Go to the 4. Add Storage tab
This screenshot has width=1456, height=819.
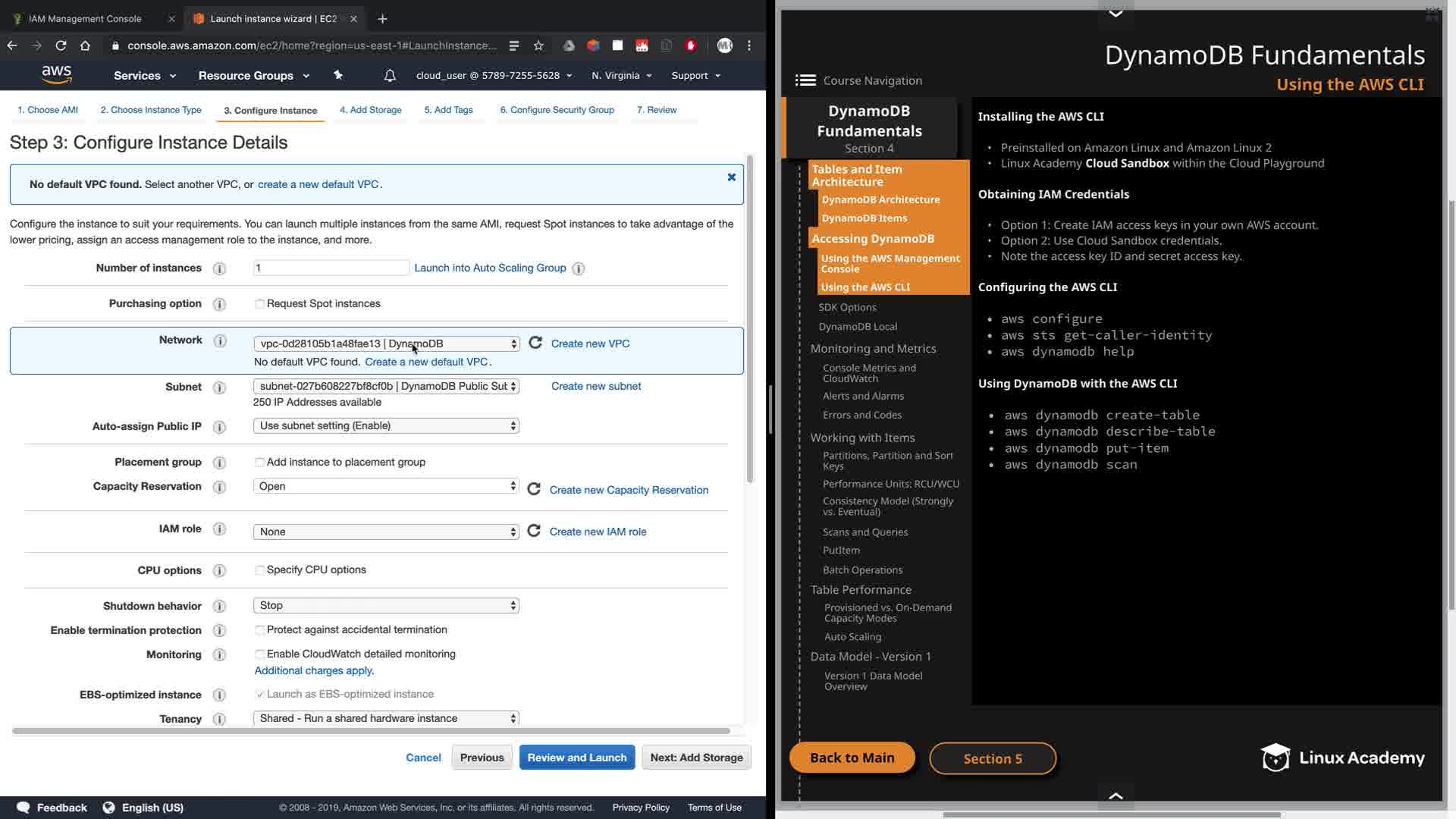pos(370,110)
